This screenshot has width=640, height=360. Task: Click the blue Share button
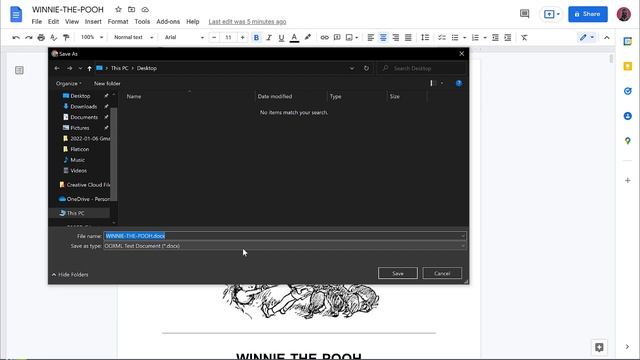click(588, 14)
